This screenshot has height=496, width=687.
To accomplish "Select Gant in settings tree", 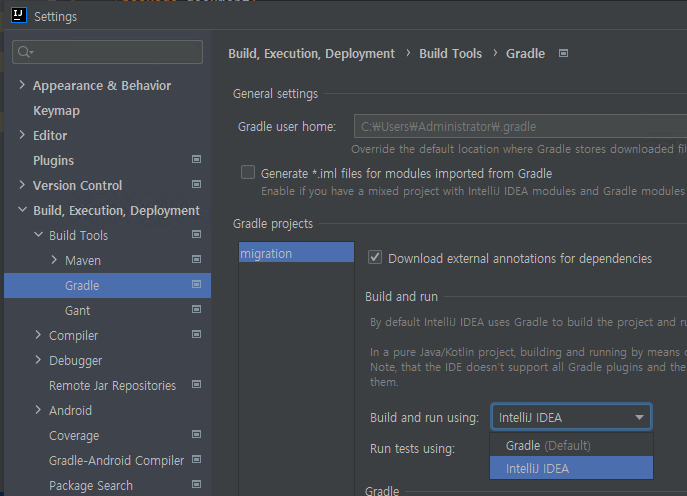I will point(78,311).
